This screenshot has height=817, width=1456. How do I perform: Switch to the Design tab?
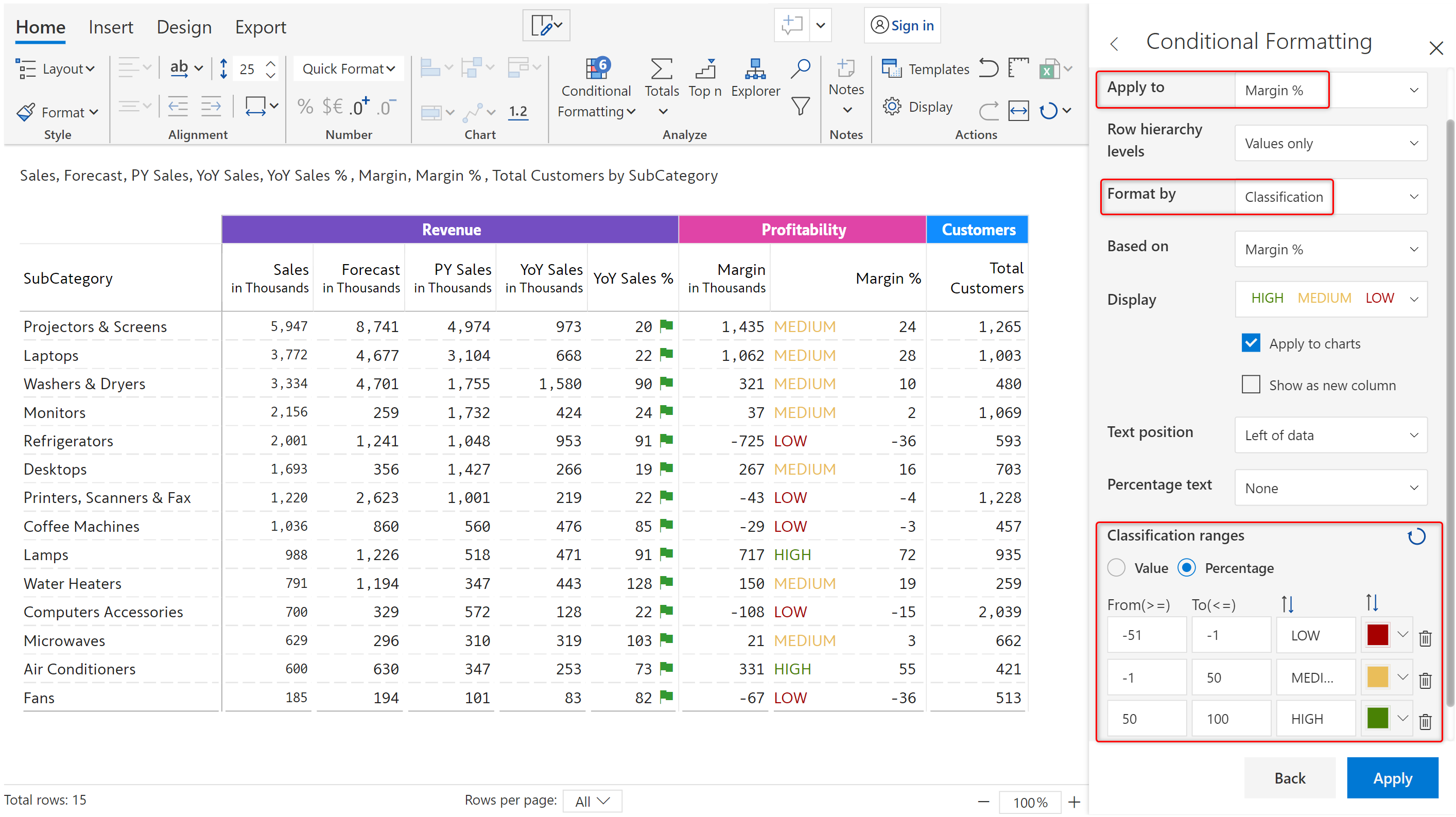click(184, 27)
